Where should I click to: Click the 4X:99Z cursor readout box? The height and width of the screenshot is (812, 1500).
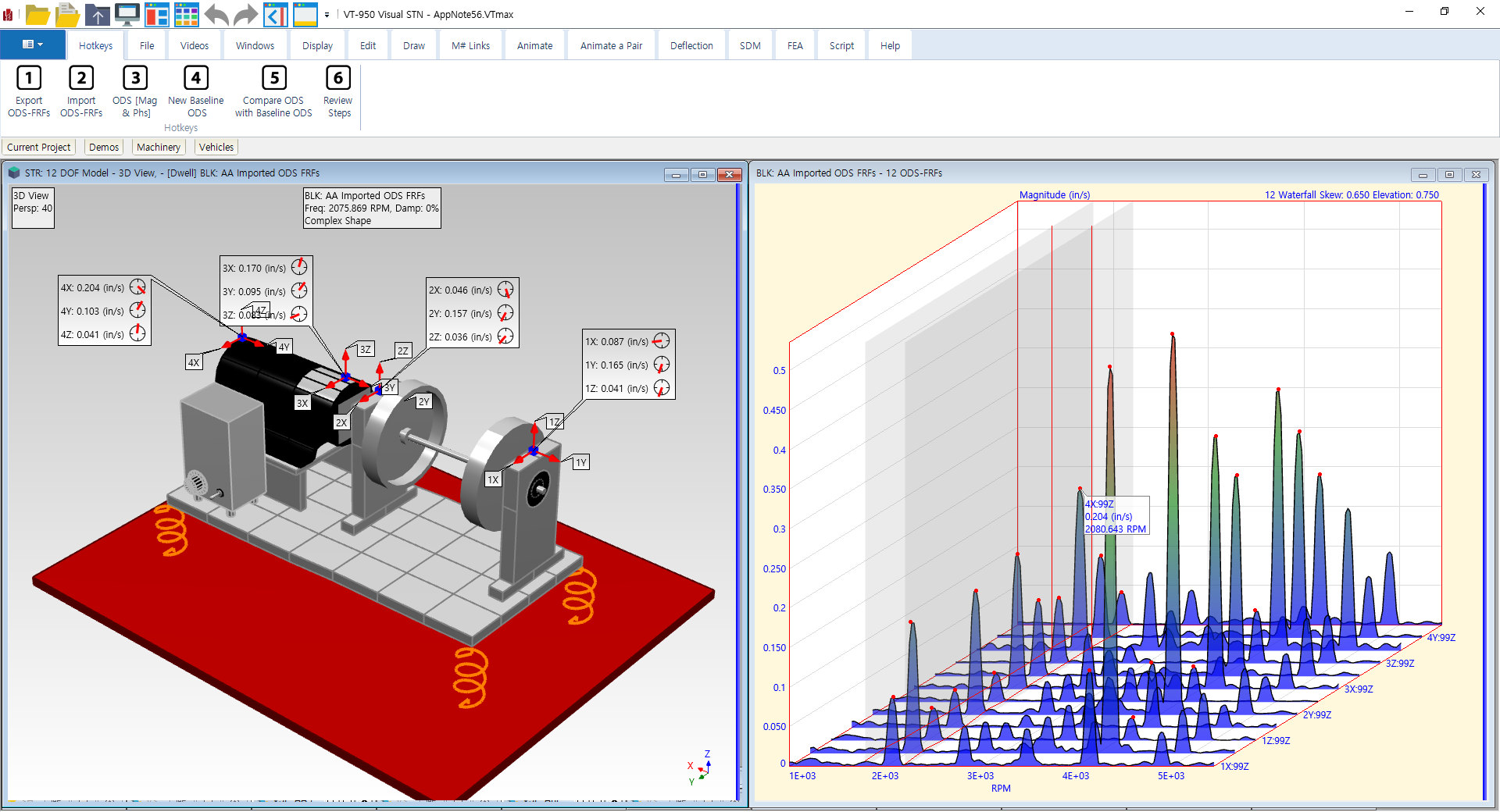(1116, 516)
